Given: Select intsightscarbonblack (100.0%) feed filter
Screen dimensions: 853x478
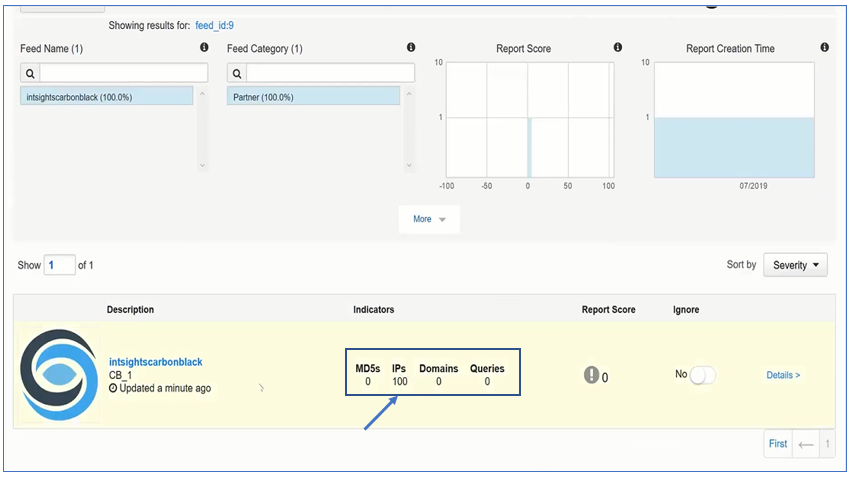Looking at the screenshot, I should pyautogui.click(x=105, y=97).
